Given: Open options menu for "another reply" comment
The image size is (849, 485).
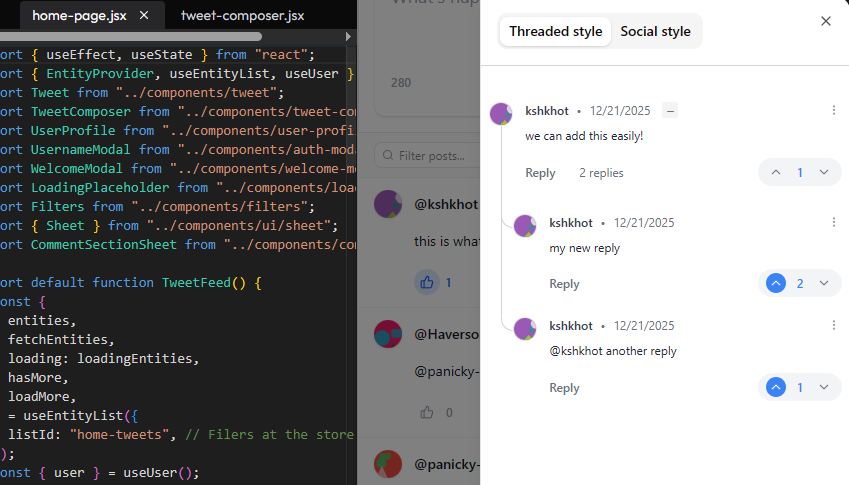Looking at the screenshot, I should point(833,325).
